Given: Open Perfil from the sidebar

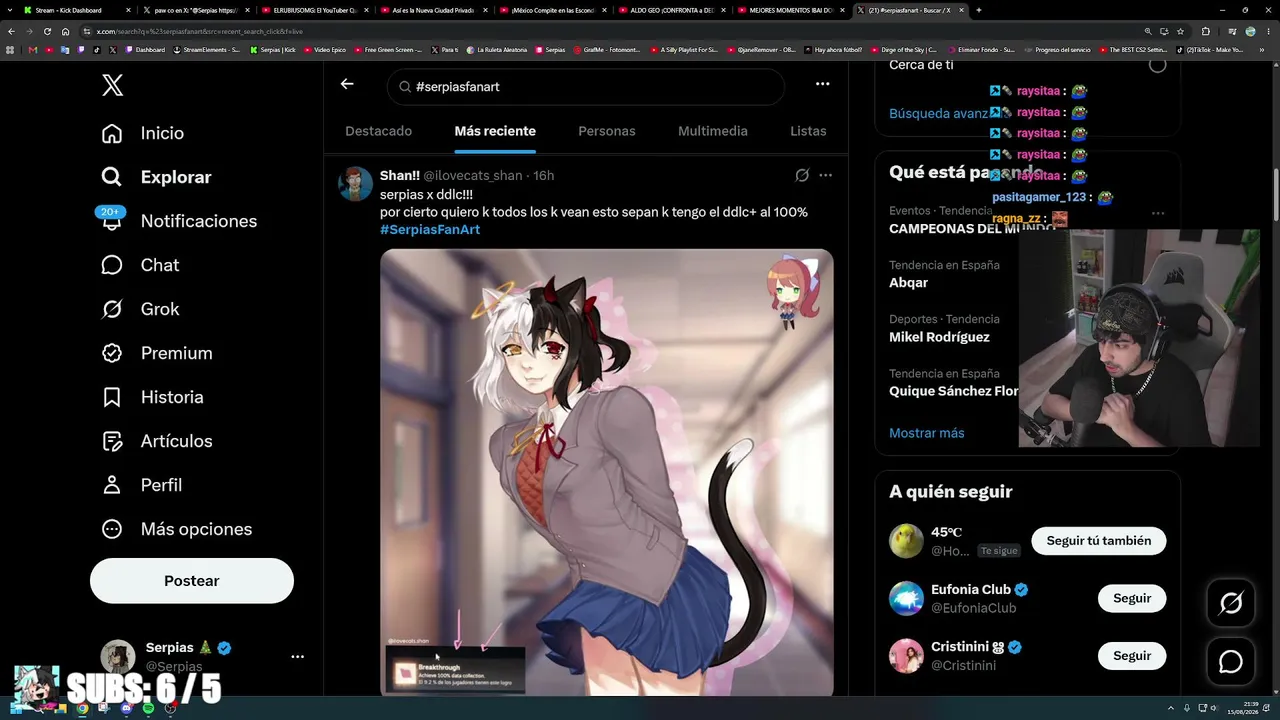Looking at the screenshot, I should 142,485.
